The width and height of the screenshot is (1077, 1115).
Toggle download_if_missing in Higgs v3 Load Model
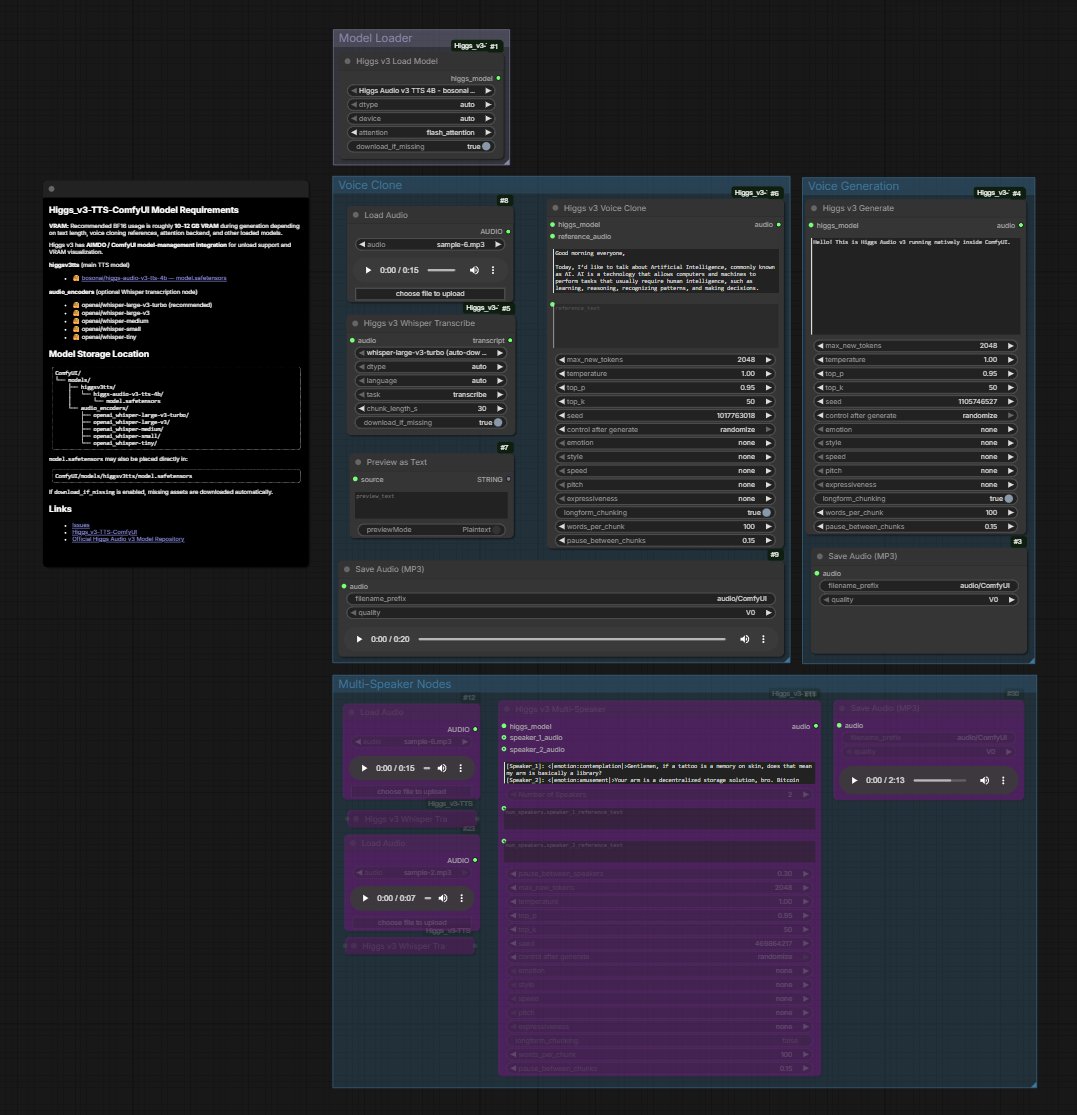pyautogui.click(x=420, y=146)
